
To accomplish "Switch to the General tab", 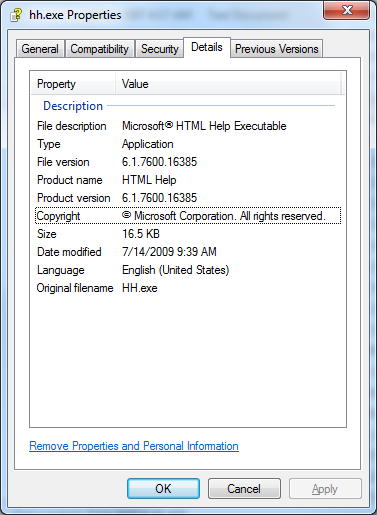I will click(x=40, y=49).
